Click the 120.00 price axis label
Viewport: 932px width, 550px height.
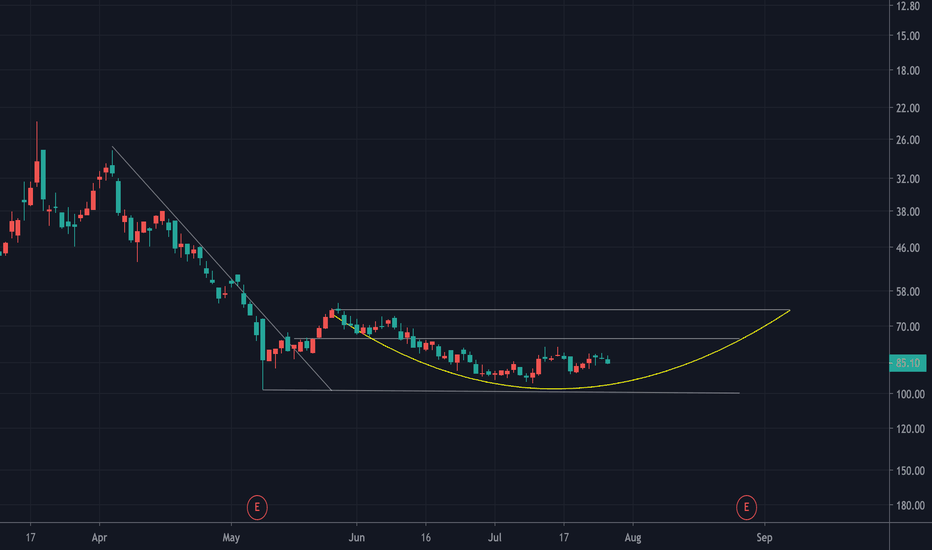click(910, 429)
